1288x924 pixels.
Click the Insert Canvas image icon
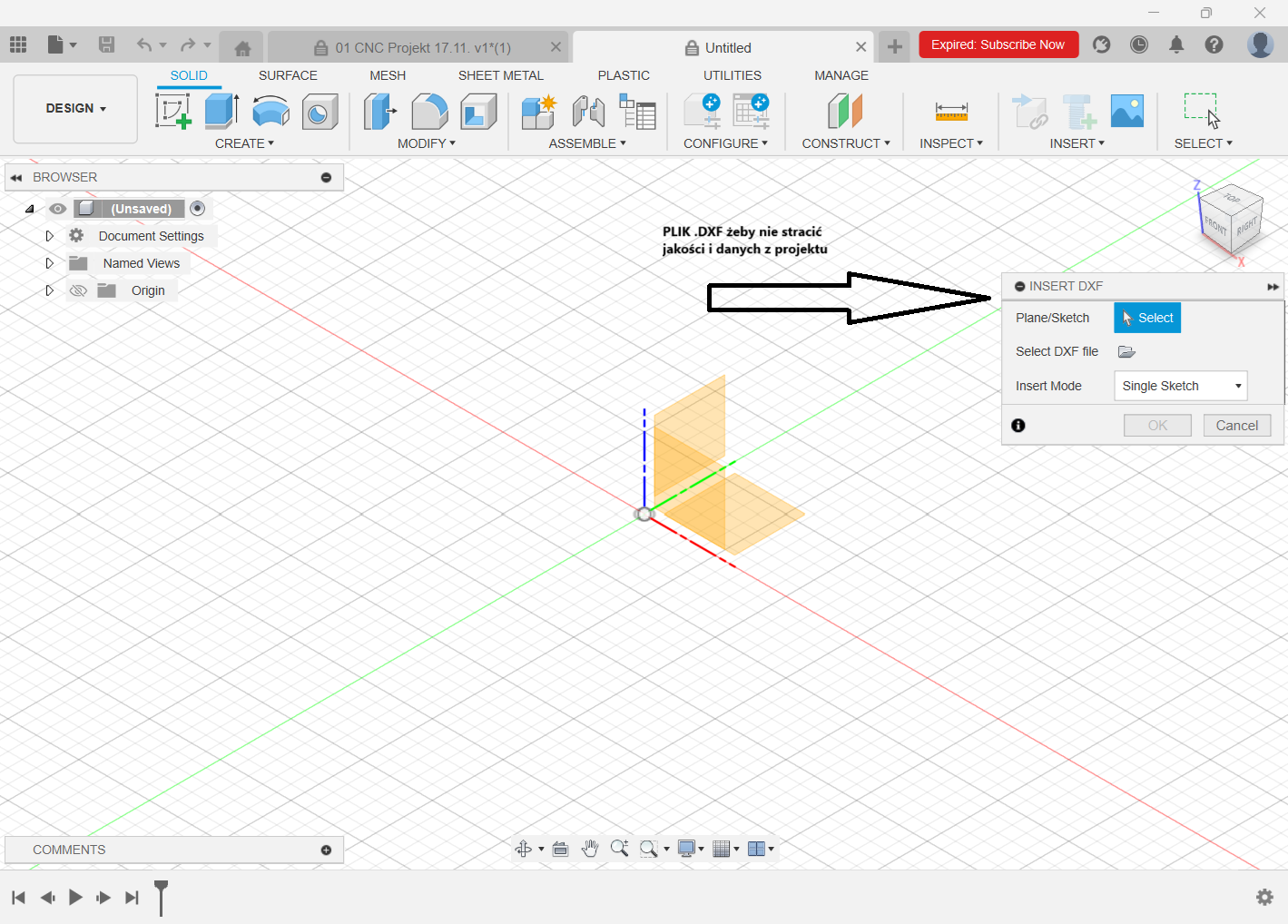pos(1126,111)
